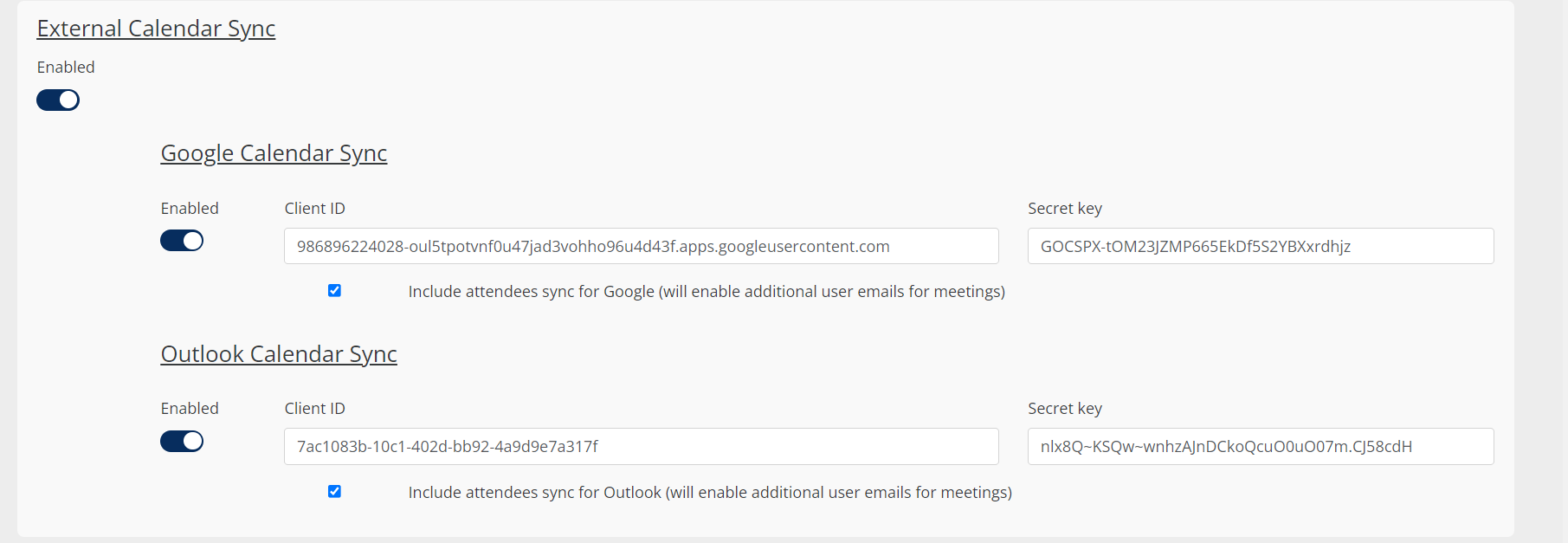Click the Secret key label under Outlook Sync
Image resolution: width=1568 pixels, height=543 pixels.
coord(1064,409)
